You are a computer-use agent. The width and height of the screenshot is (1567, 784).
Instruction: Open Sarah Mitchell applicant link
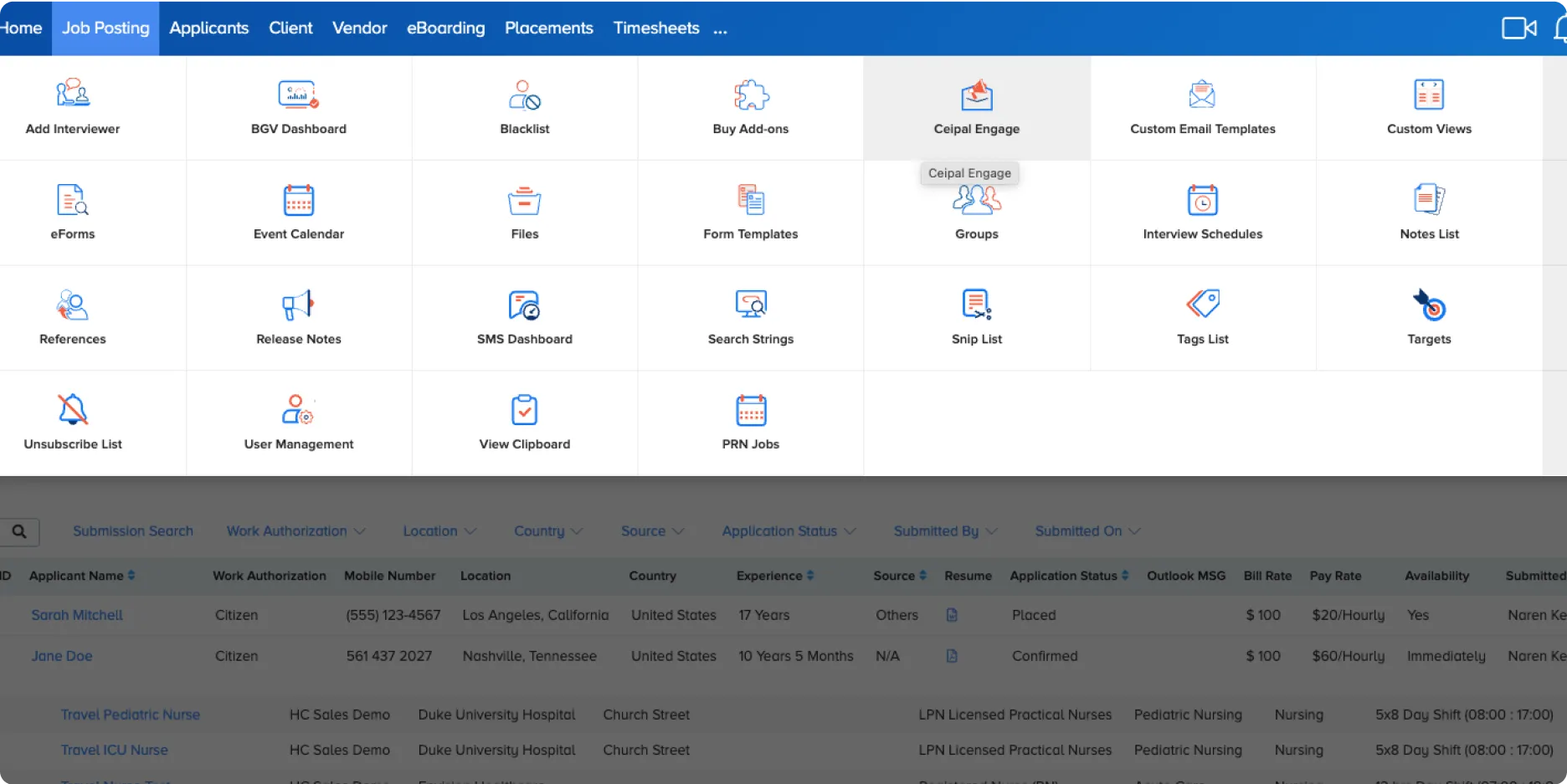(x=77, y=615)
